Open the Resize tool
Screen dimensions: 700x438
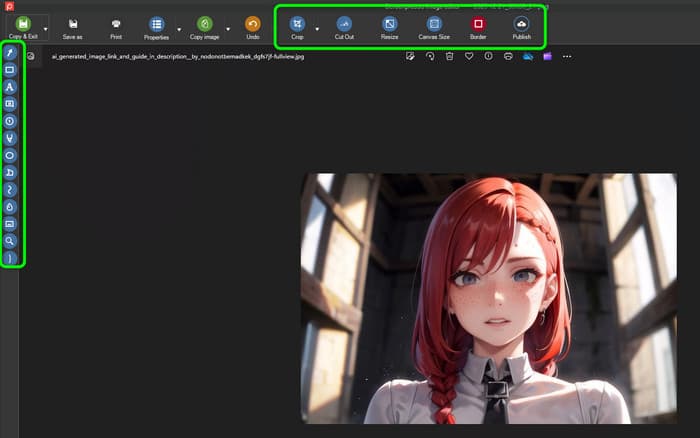click(x=389, y=28)
